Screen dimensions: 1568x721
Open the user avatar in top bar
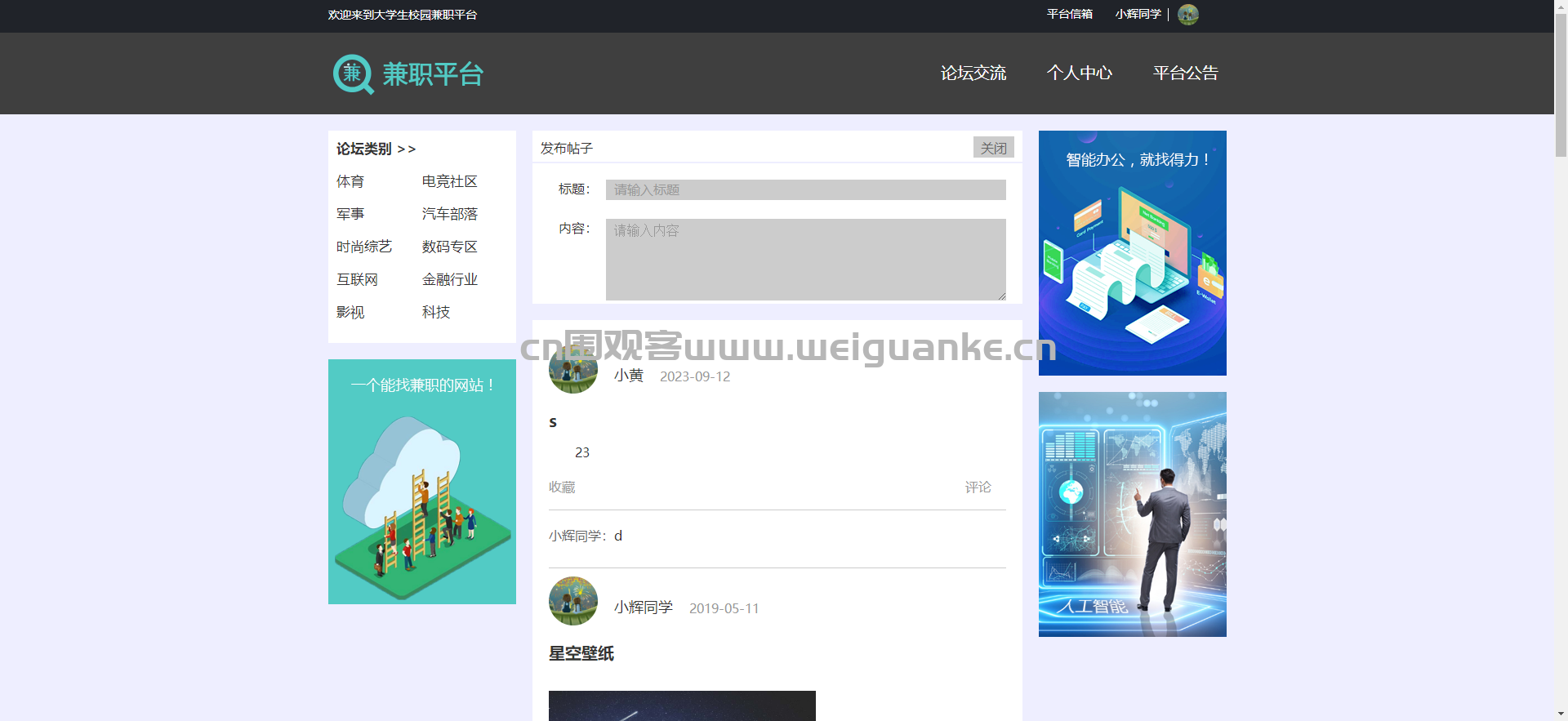click(x=1188, y=15)
